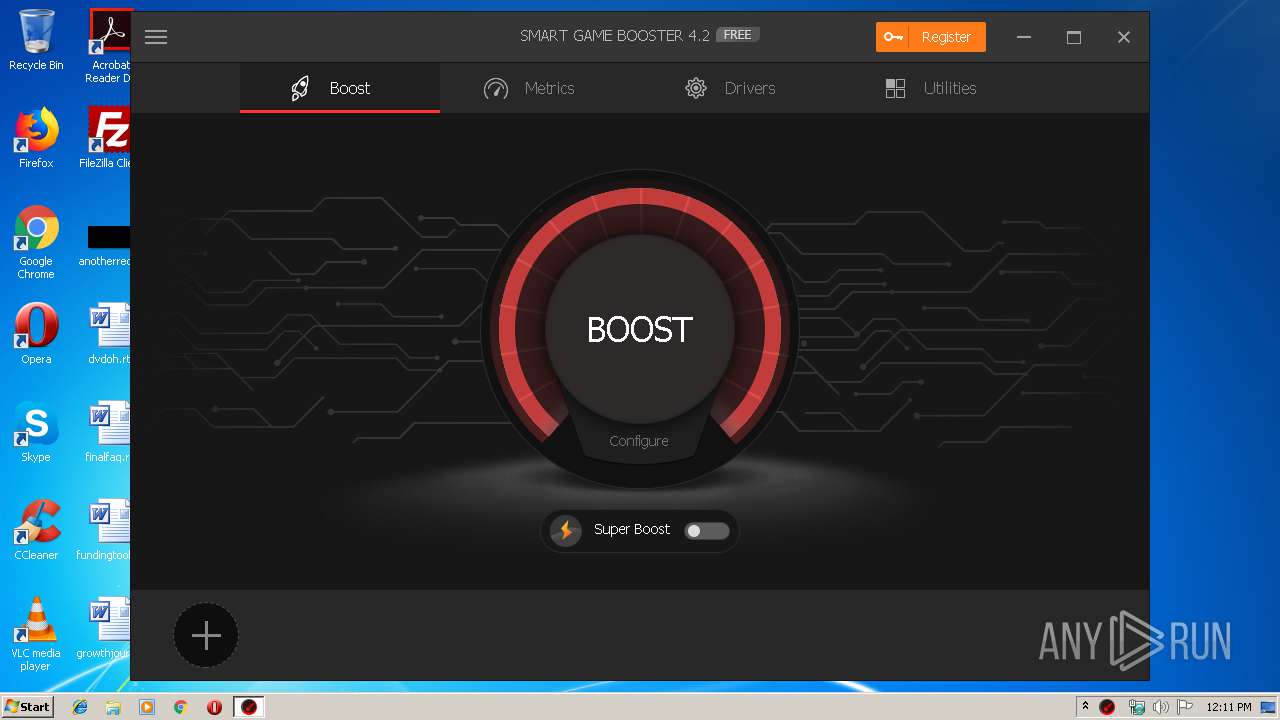Click the taskbar clock showing 12:11 PM

pos(1229,707)
